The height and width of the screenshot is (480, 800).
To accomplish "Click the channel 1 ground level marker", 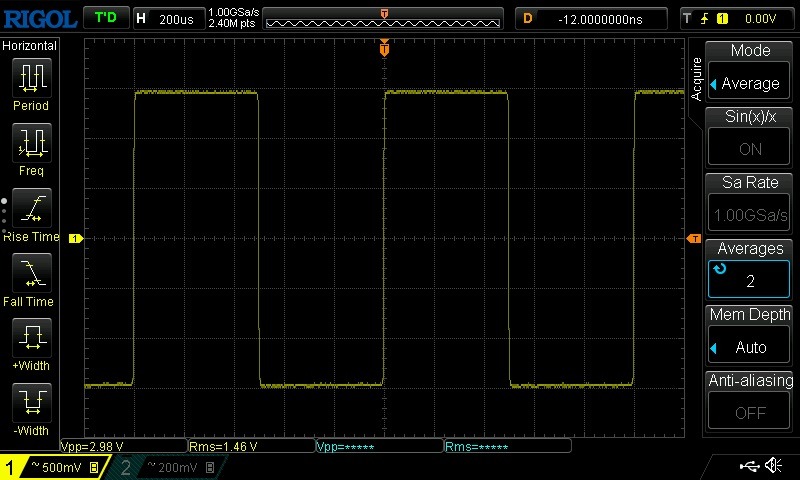I will [76, 238].
